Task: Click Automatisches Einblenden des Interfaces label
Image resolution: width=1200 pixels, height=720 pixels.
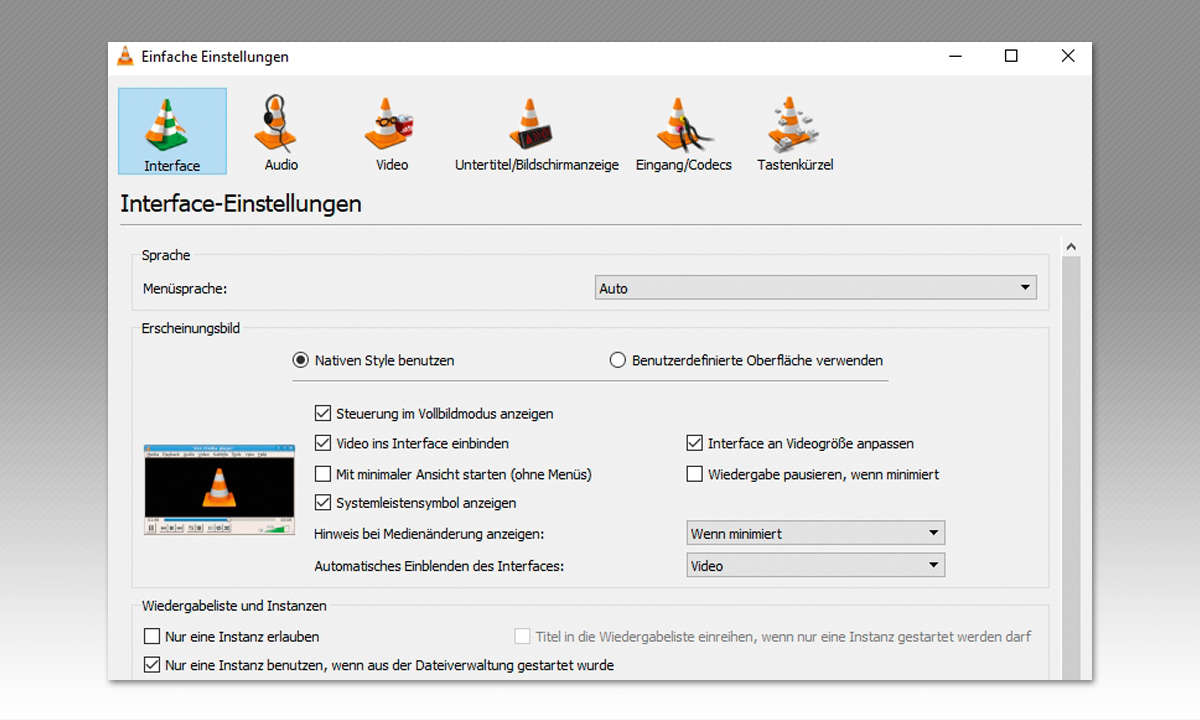Action: pyautogui.click(x=439, y=566)
